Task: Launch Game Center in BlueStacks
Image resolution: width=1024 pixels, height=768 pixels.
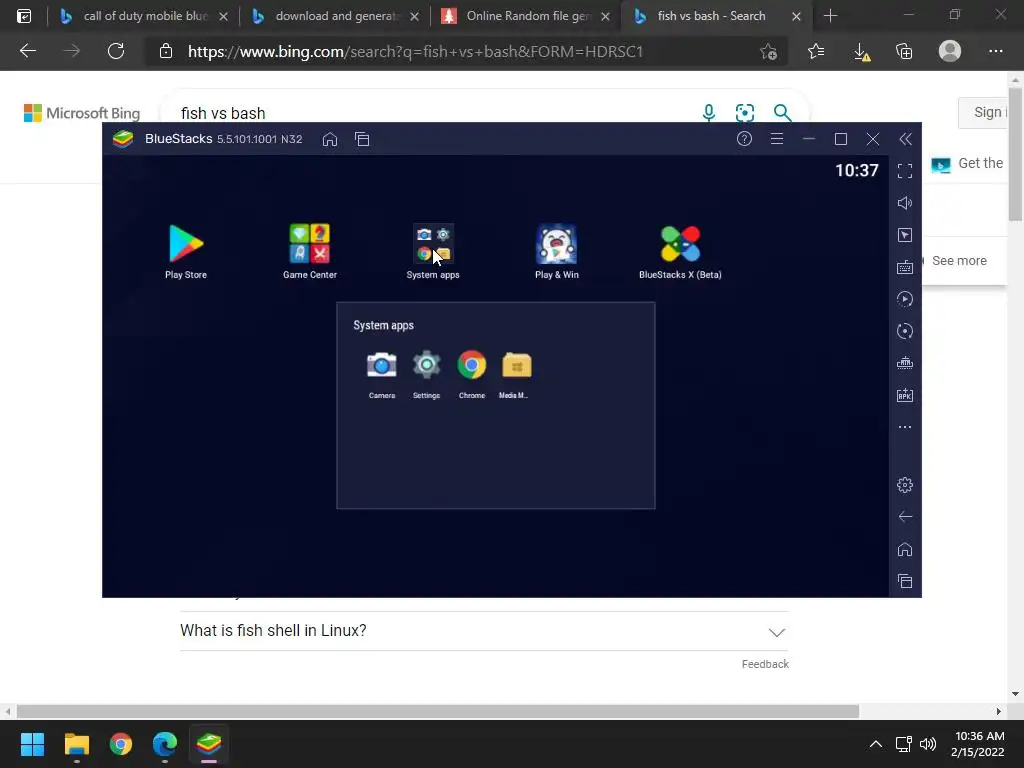Action: point(310,244)
